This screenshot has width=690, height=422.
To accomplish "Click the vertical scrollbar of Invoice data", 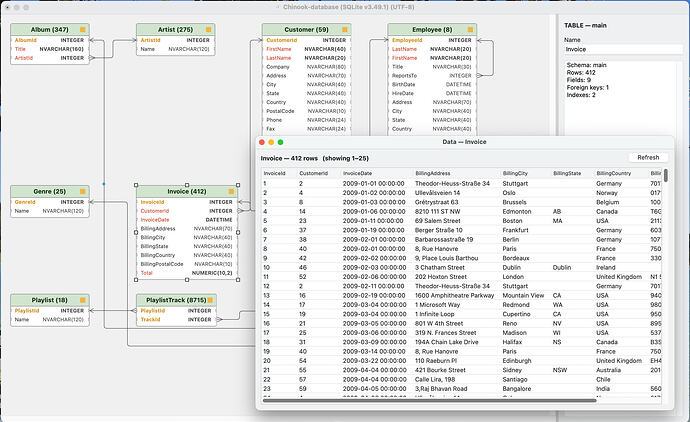I will pos(666,175).
